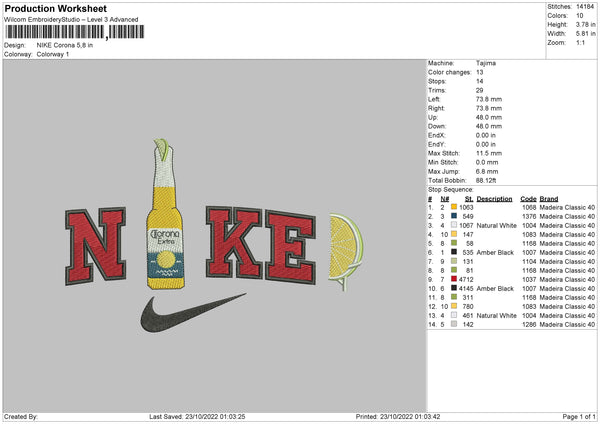Click the lime wedge beside the letter E

pos(346,251)
